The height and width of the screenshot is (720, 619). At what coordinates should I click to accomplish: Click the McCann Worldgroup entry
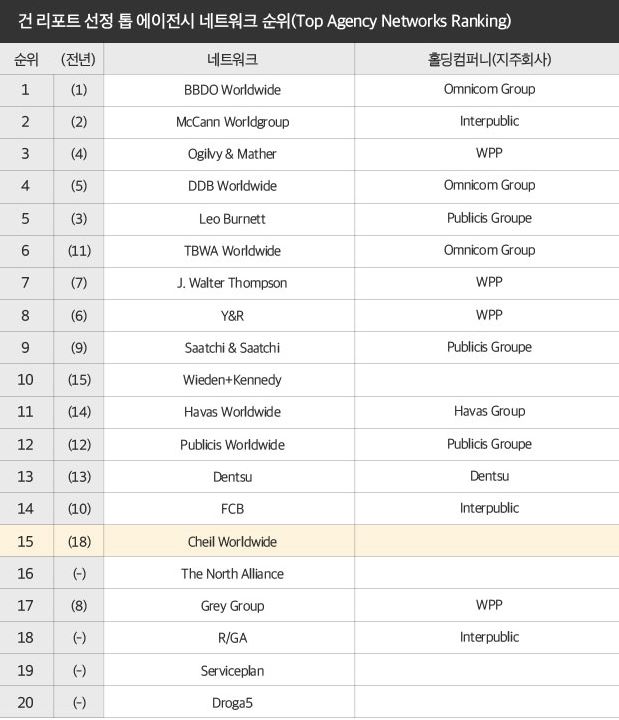point(232,122)
